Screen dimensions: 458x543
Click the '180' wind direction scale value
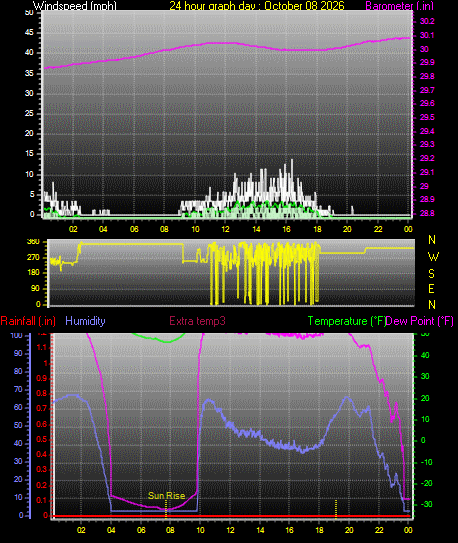[33, 273]
